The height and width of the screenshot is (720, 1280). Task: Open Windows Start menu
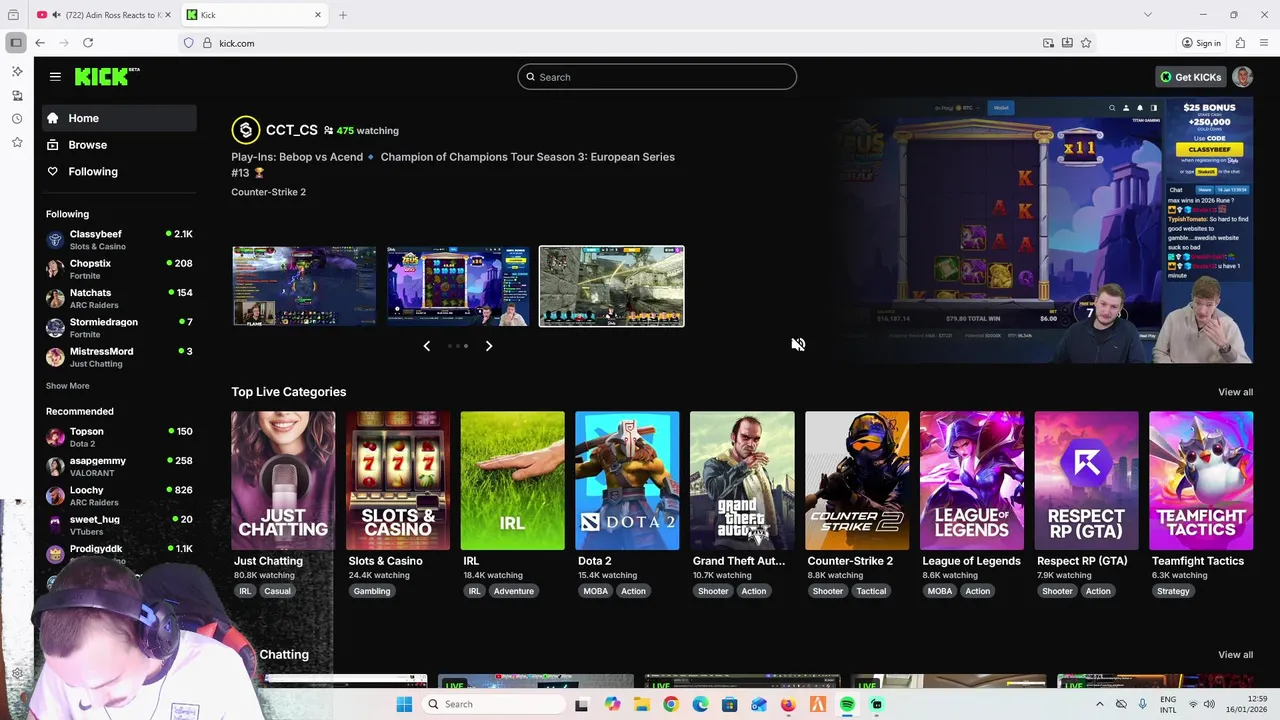(x=404, y=704)
